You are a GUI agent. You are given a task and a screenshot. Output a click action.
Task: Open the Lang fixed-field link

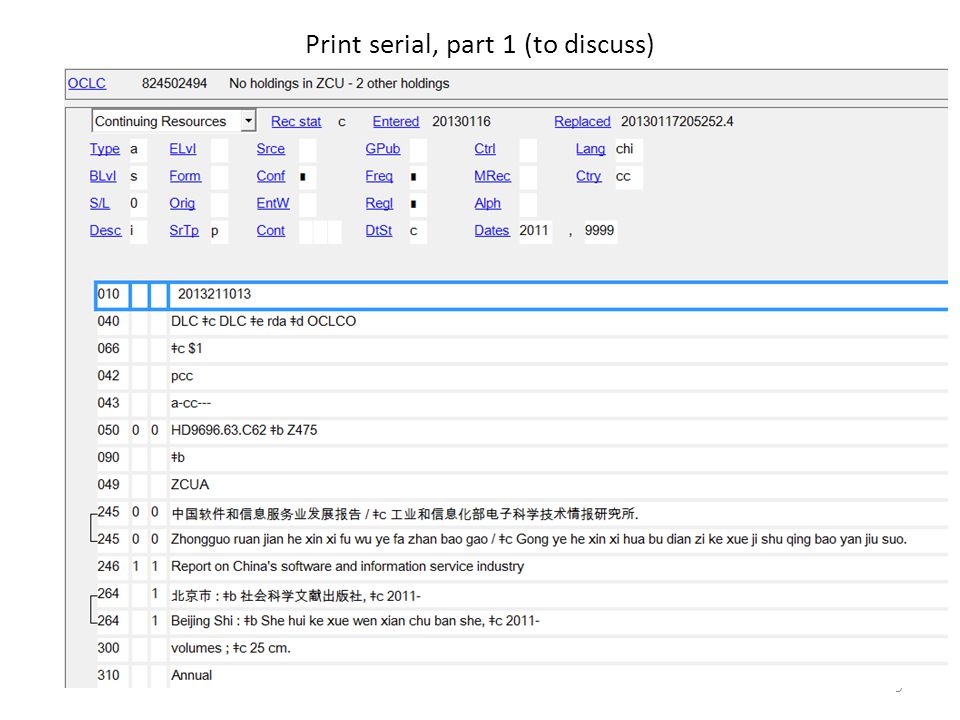(x=590, y=149)
